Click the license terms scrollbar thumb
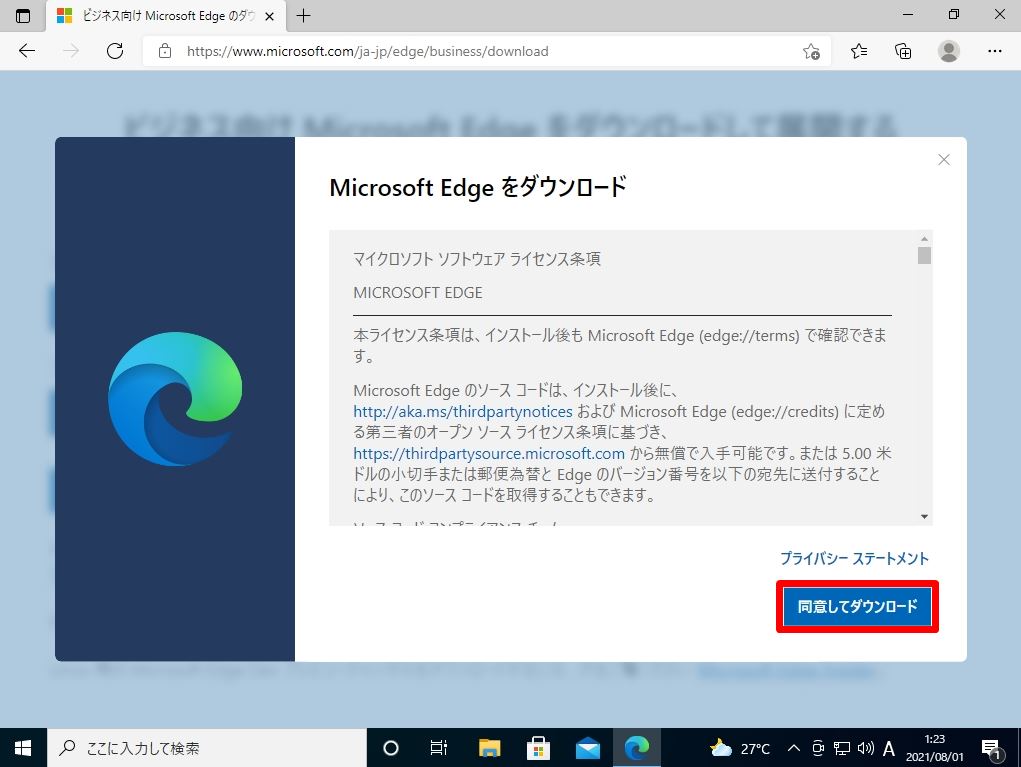 (x=924, y=255)
